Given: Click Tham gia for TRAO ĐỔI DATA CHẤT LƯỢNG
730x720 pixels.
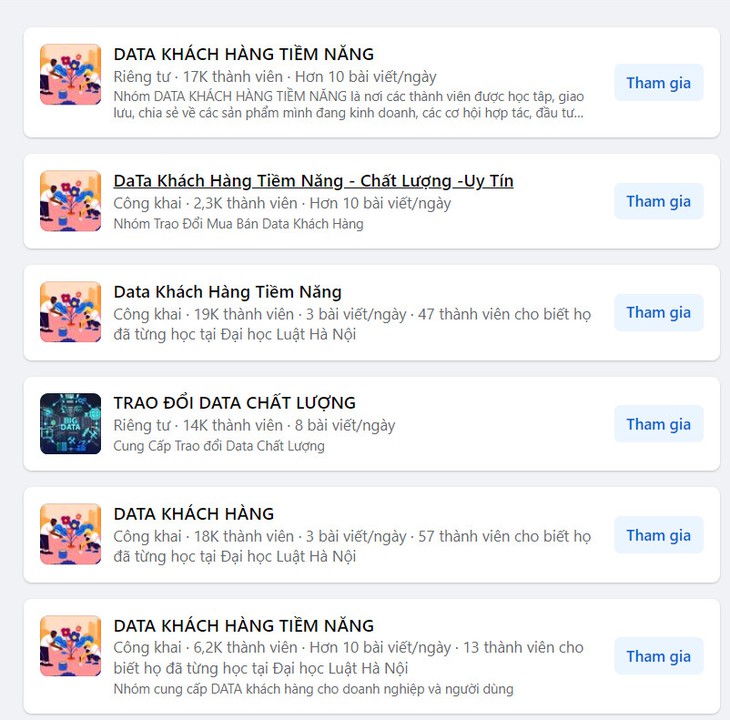Looking at the screenshot, I should pos(658,424).
